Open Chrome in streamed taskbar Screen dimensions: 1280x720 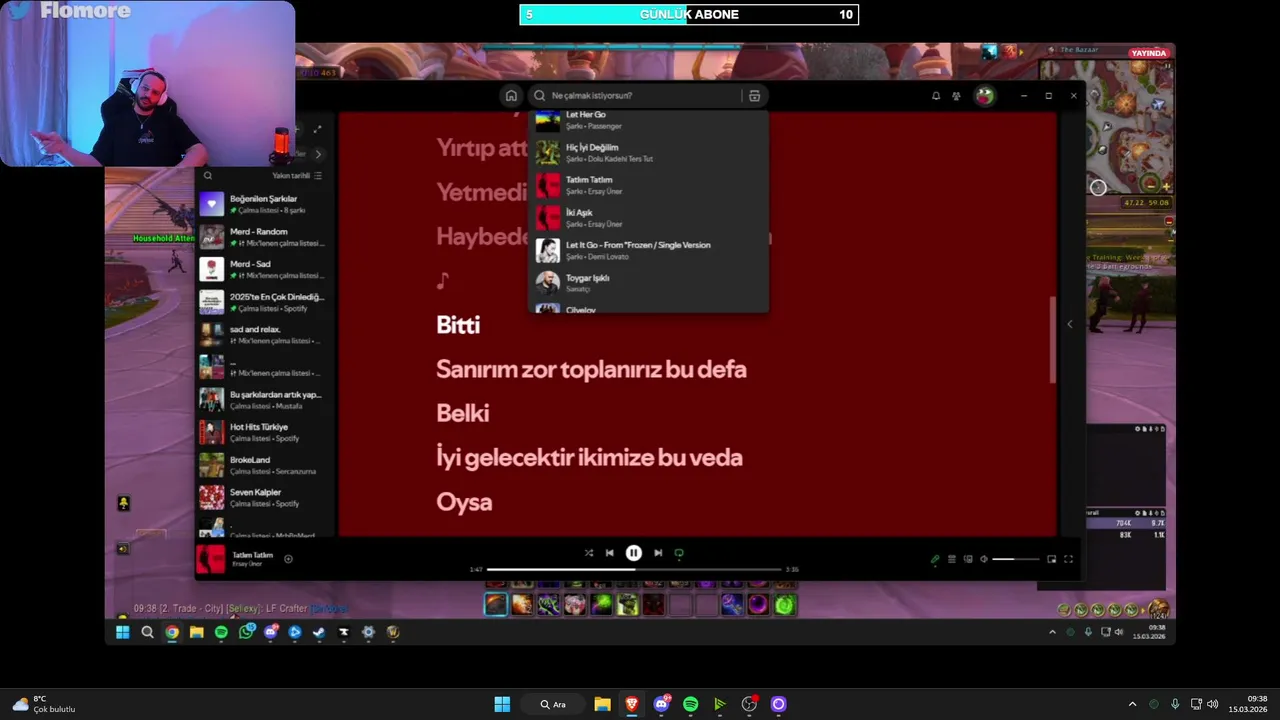[172, 632]
